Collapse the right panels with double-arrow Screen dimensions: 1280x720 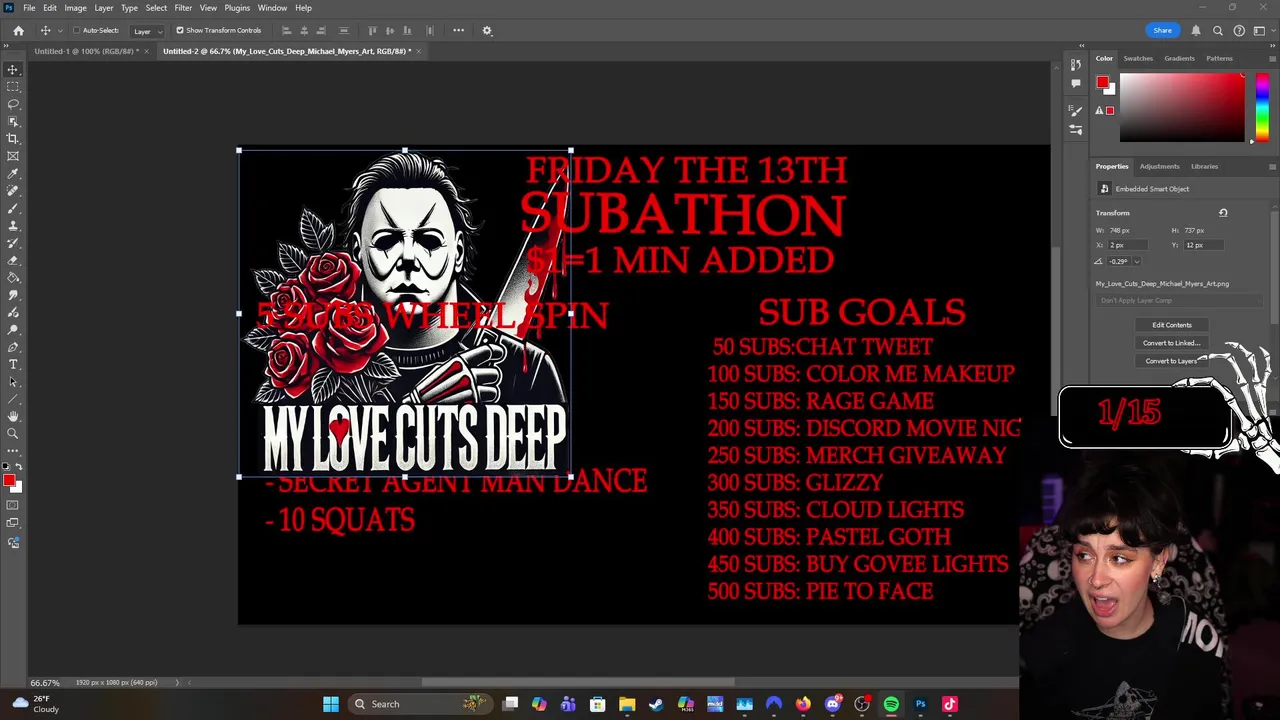point(1272,45)
